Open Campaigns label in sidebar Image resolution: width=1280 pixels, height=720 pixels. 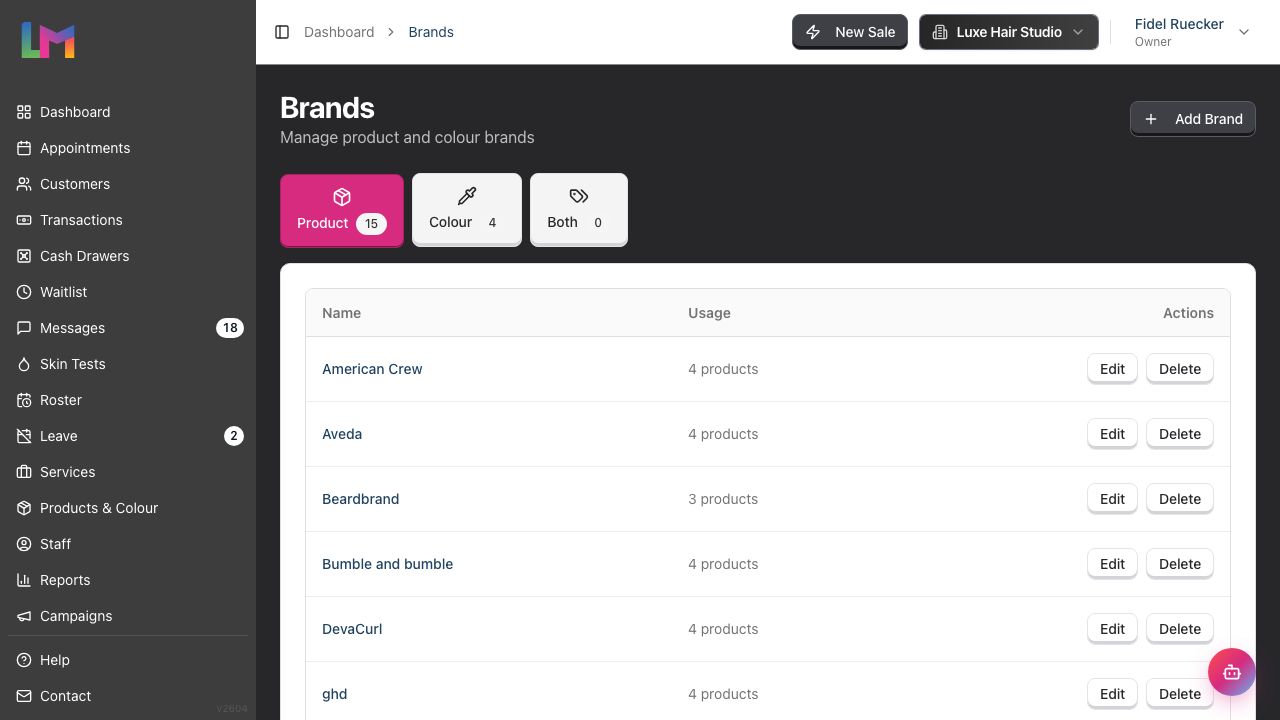coord(76,616)
